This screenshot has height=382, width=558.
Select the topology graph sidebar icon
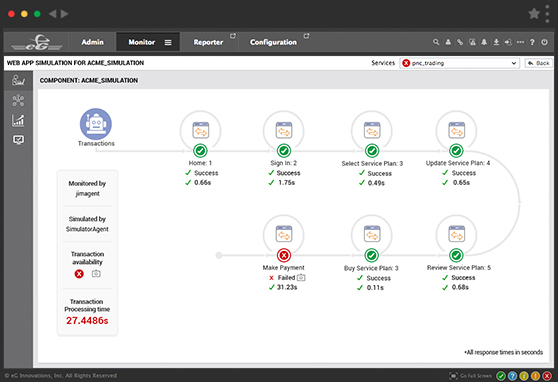click(18, 100)
